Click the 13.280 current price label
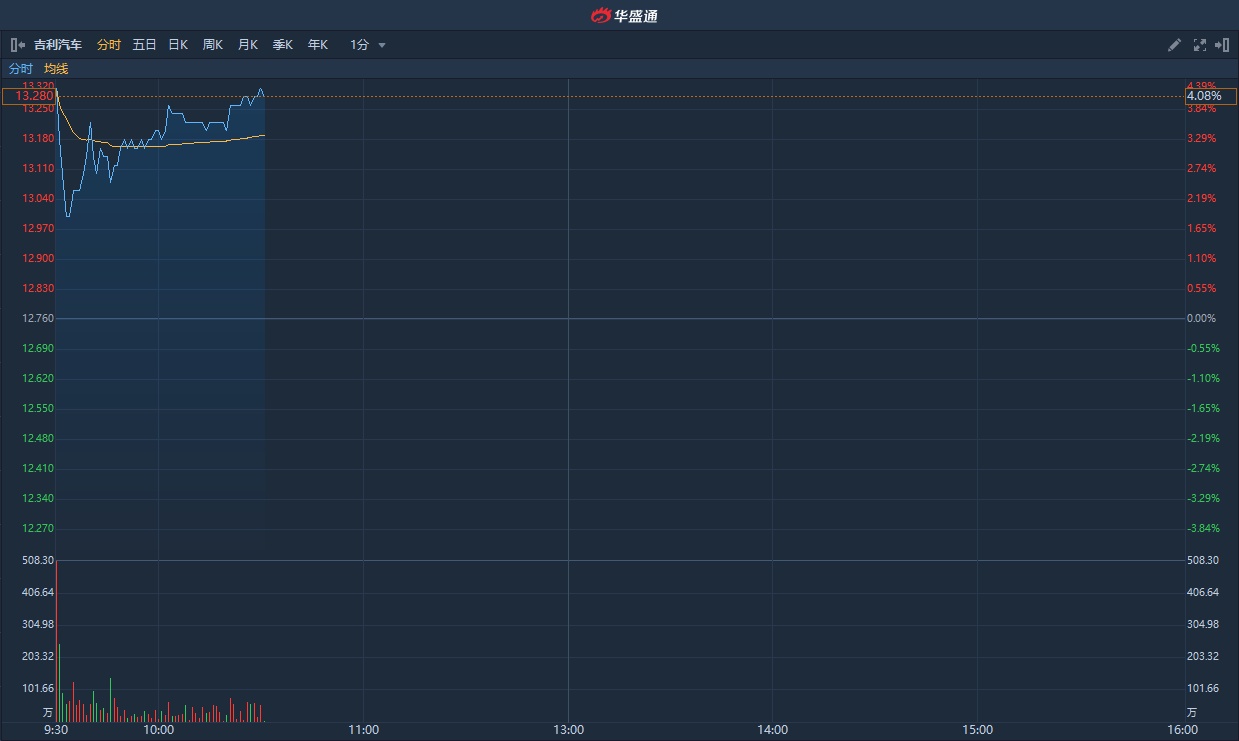 pos(28,96)
